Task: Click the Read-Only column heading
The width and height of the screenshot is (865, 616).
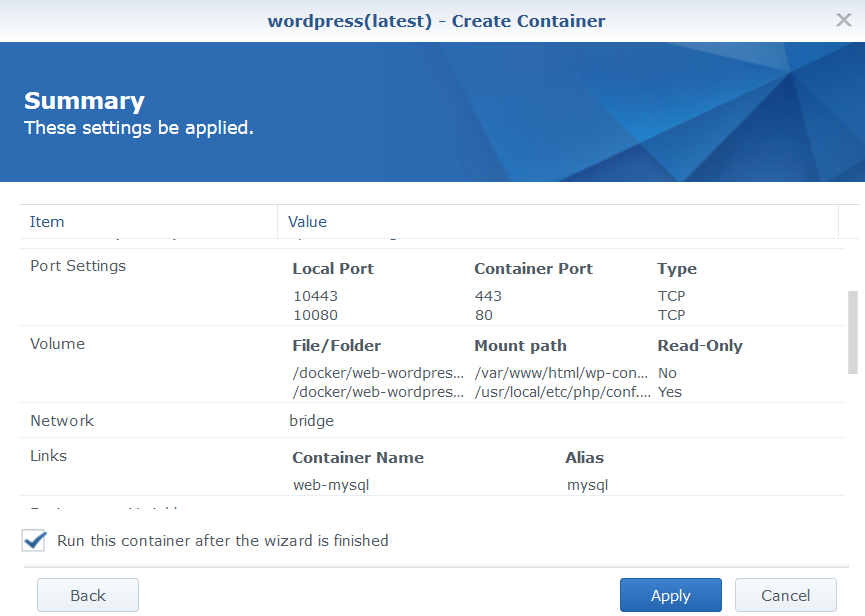Action: 700,346
